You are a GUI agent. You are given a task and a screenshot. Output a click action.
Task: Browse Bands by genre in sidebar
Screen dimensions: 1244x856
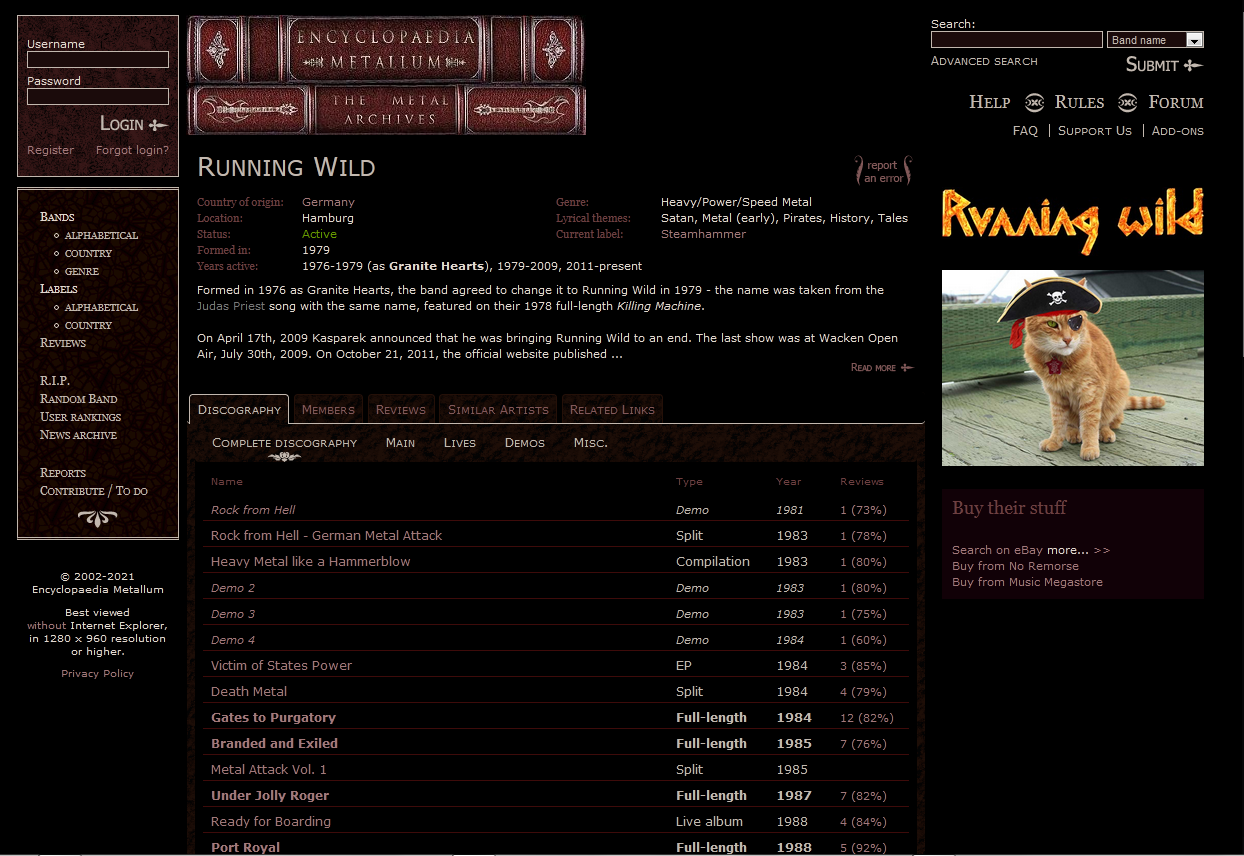(82, 271)
